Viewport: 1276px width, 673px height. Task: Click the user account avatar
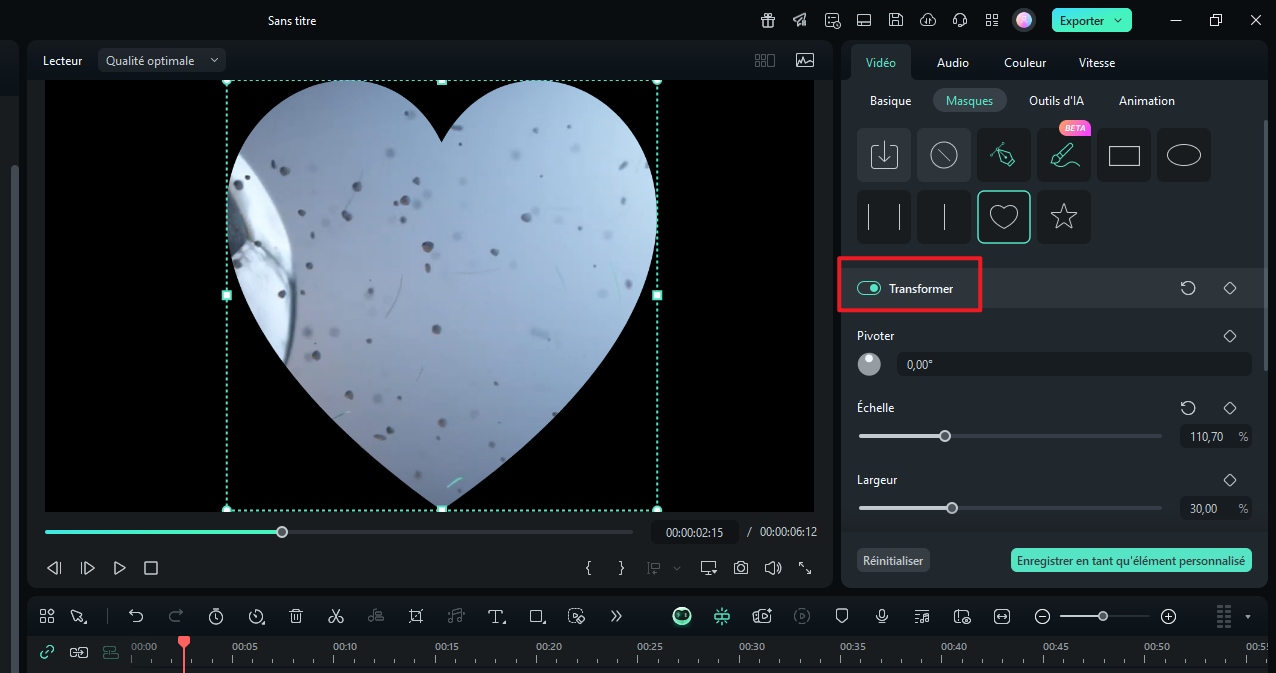(x=1023, y=20)
